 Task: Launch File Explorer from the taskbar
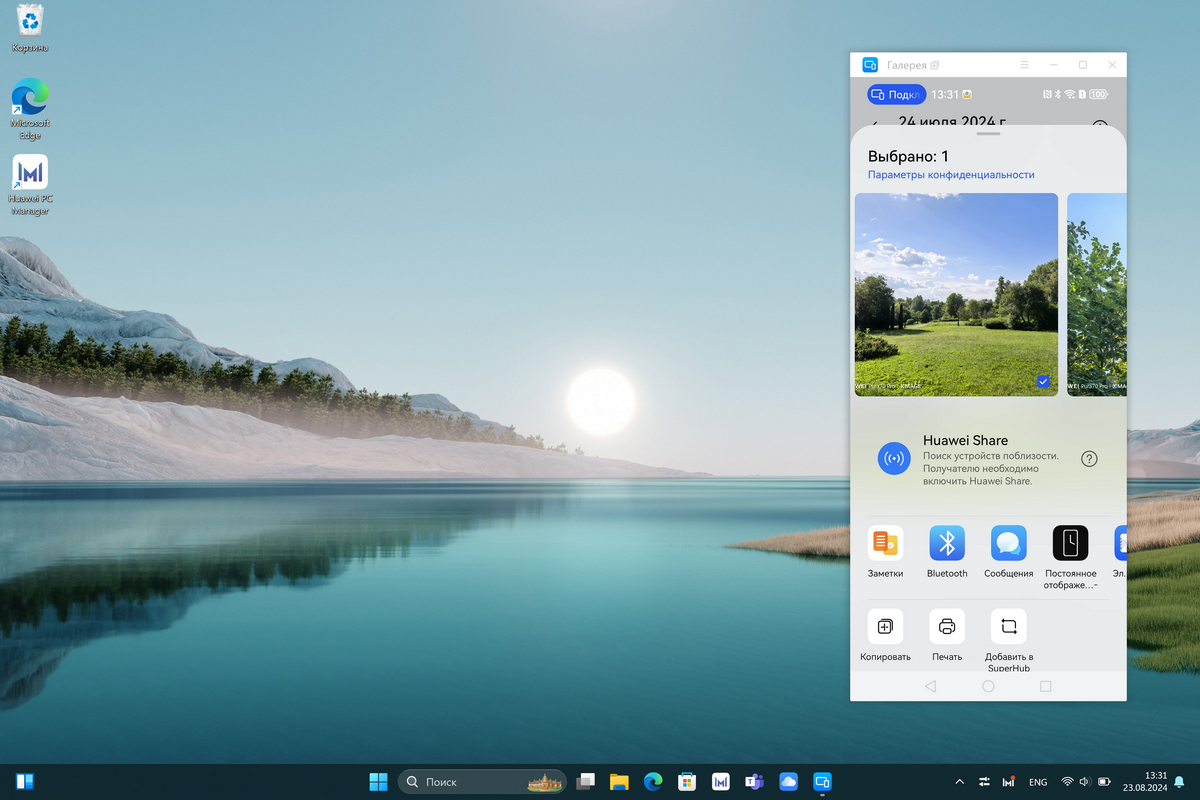[620, 781]
